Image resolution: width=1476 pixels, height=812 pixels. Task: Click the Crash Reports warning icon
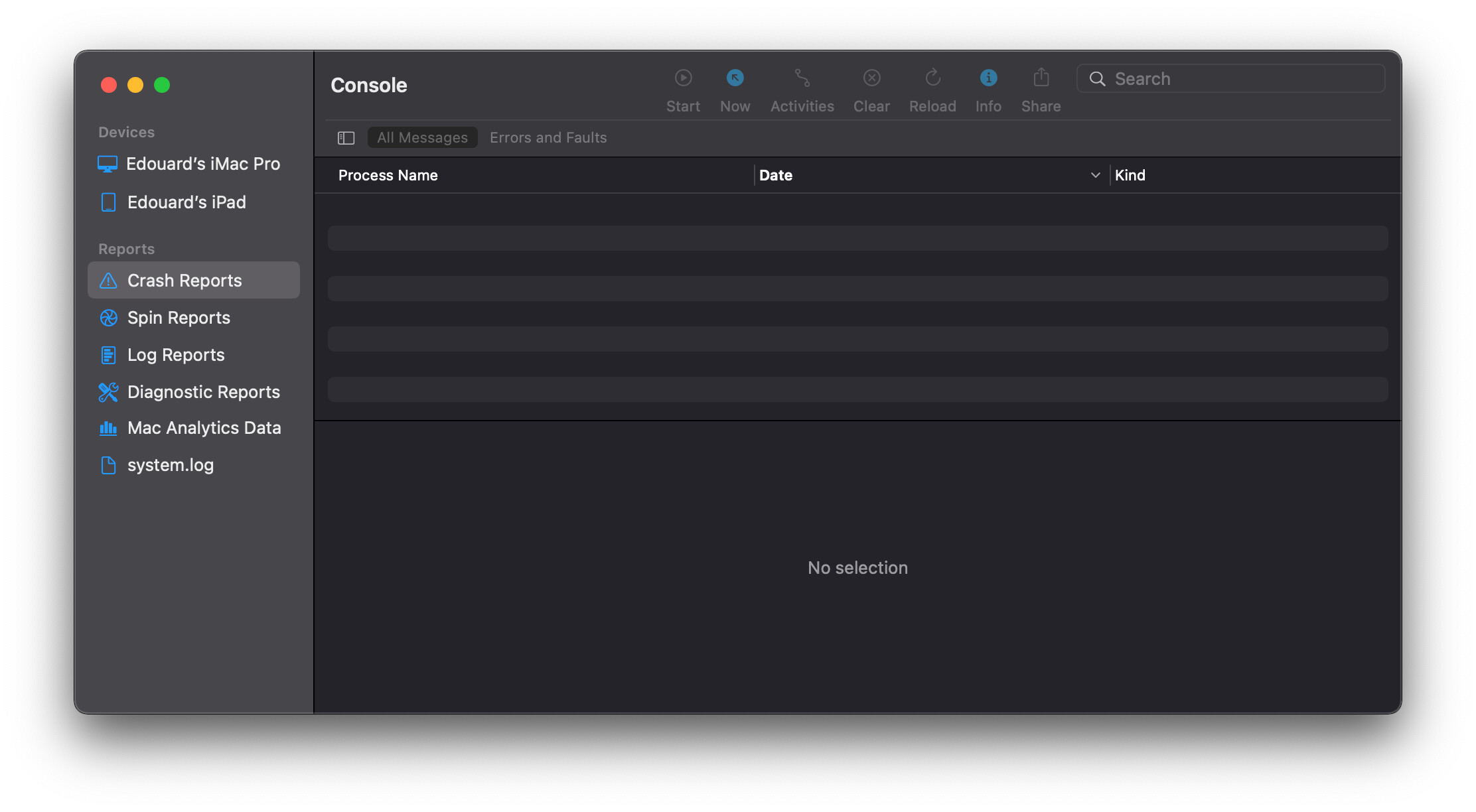[108, 281]
